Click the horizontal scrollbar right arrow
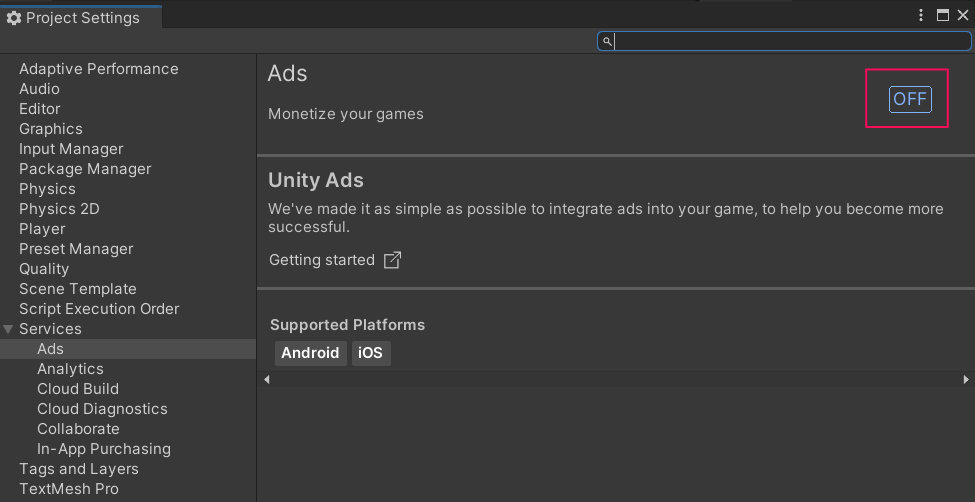Viewport: 975px width, 502px height. pyautogui.click(x=966, y=379)
